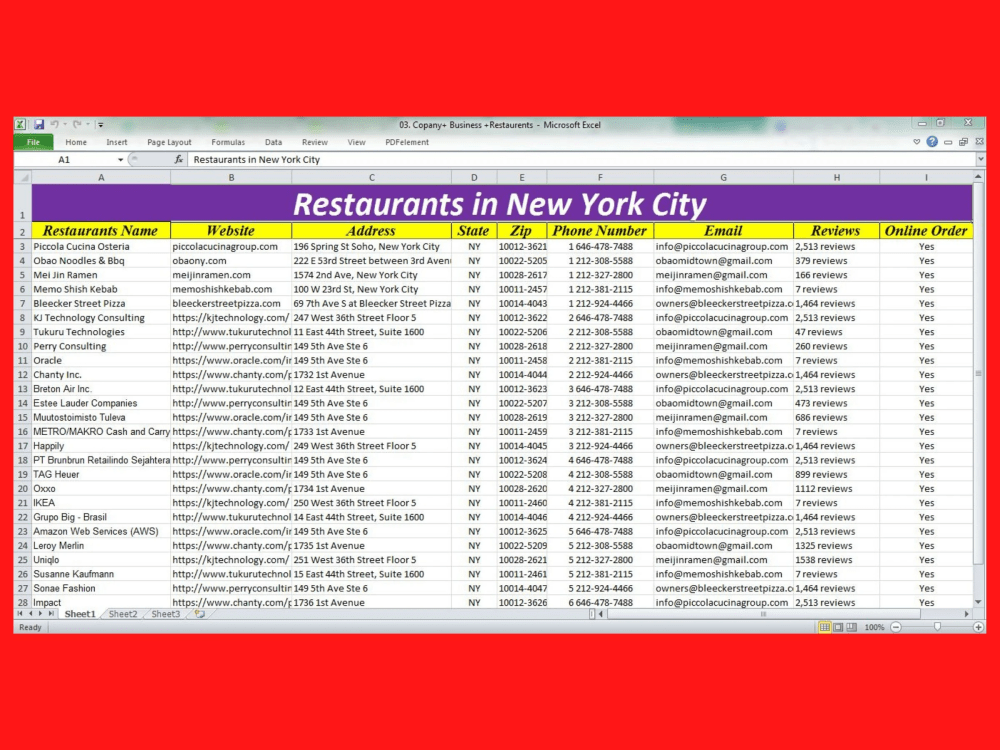
Task: Open the Formulas ribbon tab
Action: tap(228, 142)
